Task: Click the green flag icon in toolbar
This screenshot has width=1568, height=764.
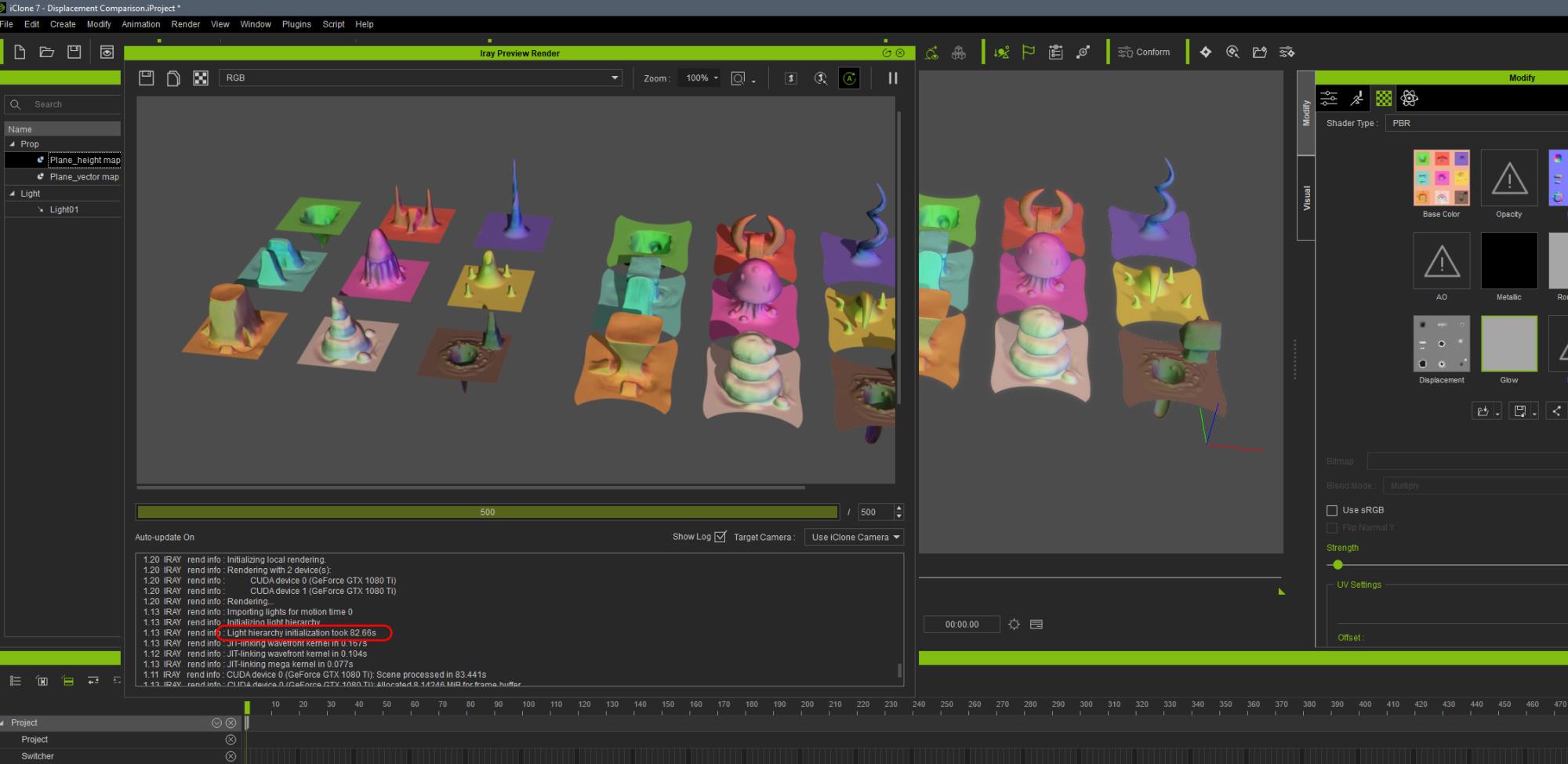Action: pos(1028,53)
